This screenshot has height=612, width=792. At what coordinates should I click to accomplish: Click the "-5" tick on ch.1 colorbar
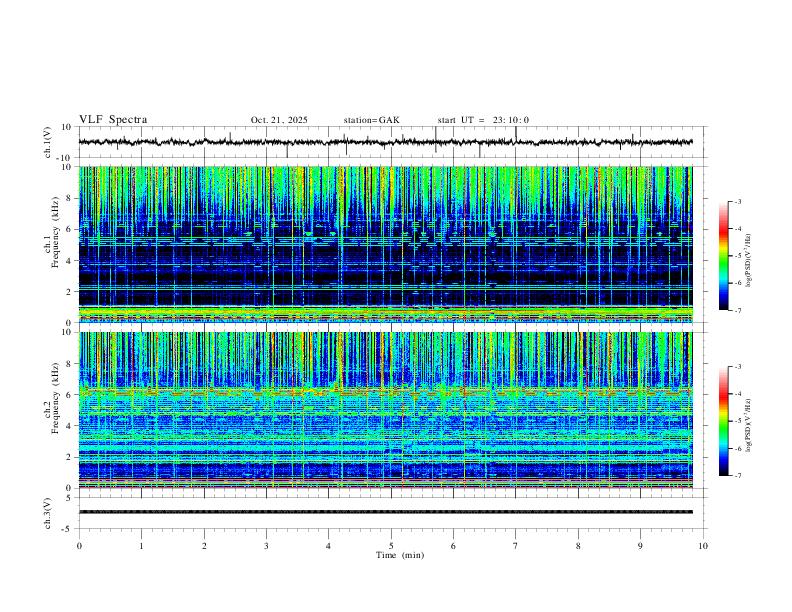(x=738, y=256)
